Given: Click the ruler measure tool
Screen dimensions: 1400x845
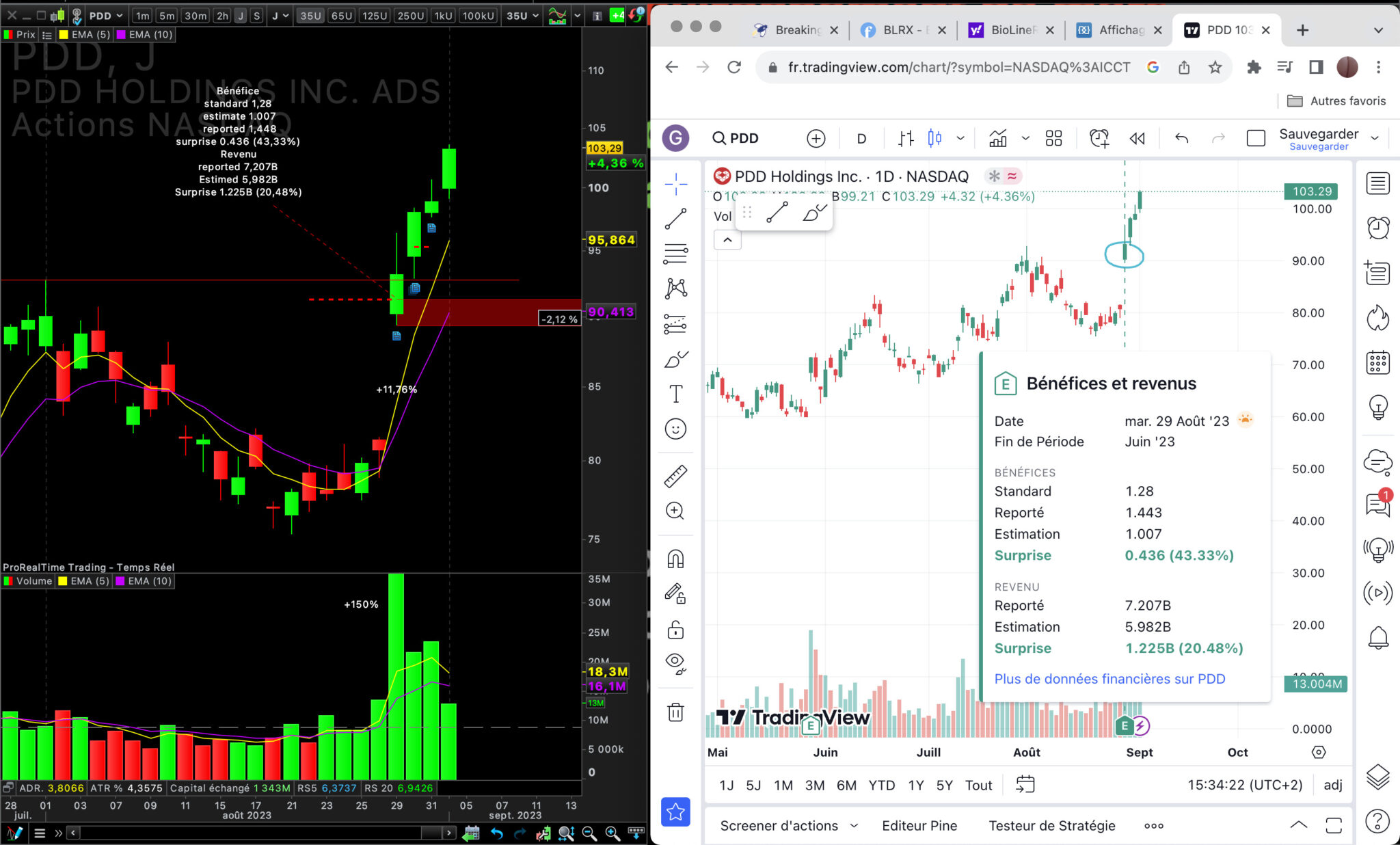Looking at the screenshot, I should coord(675,476).
